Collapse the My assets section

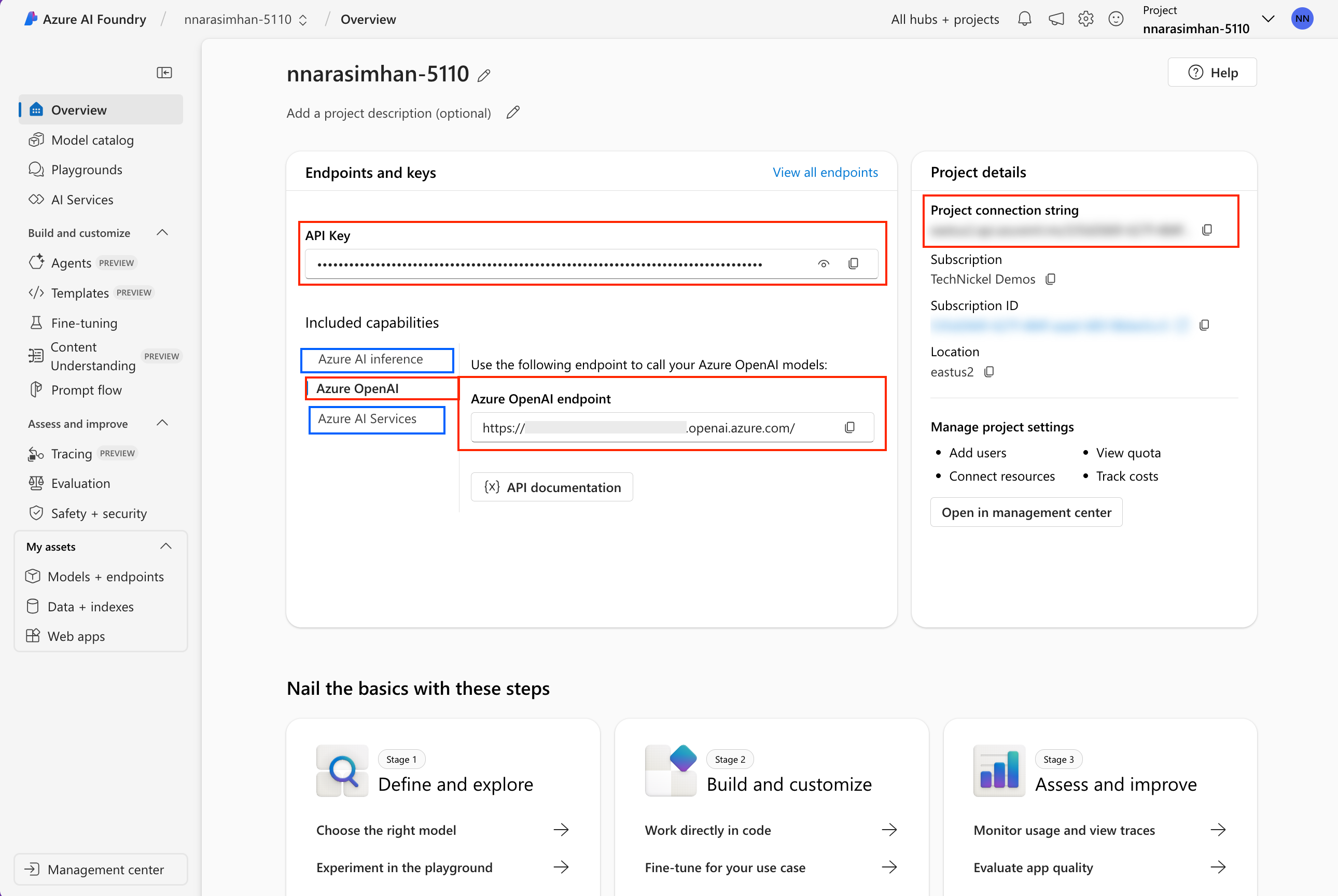point(166,547)
